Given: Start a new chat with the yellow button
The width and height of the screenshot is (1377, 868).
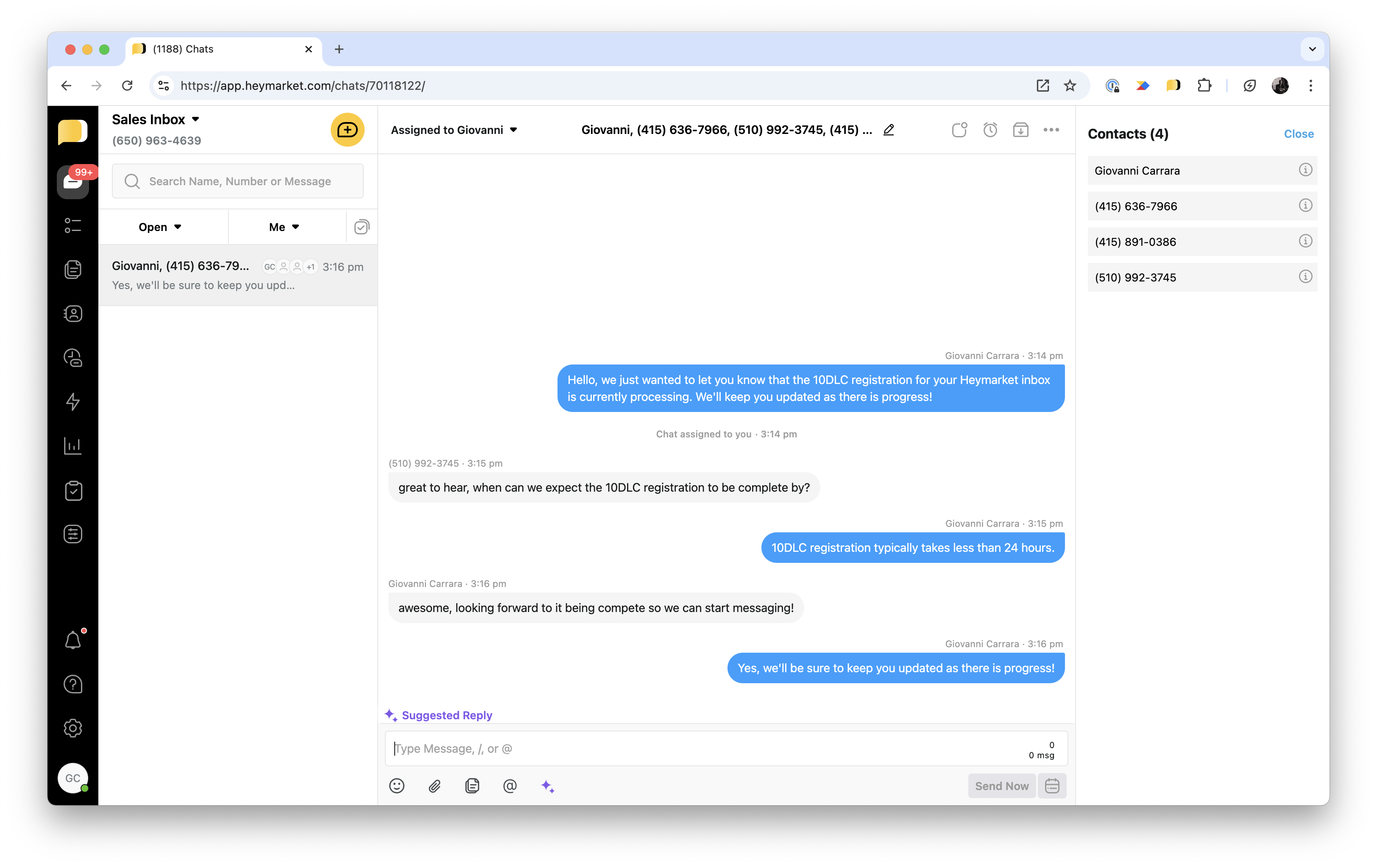Looking at the screenshot, I should (347, 130).
